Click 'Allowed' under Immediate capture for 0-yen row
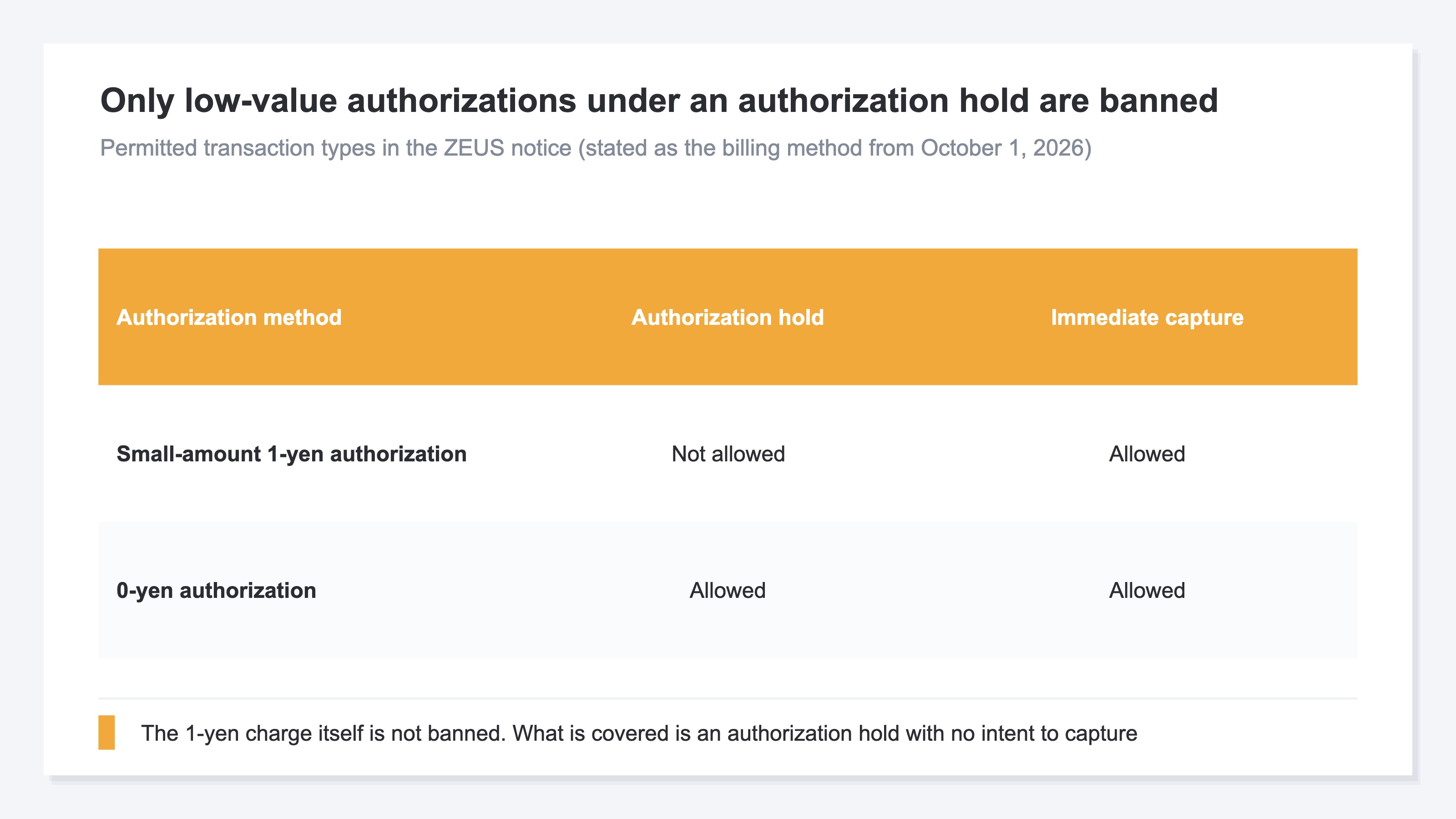The image size is (1456, 819). [1147, 591]
